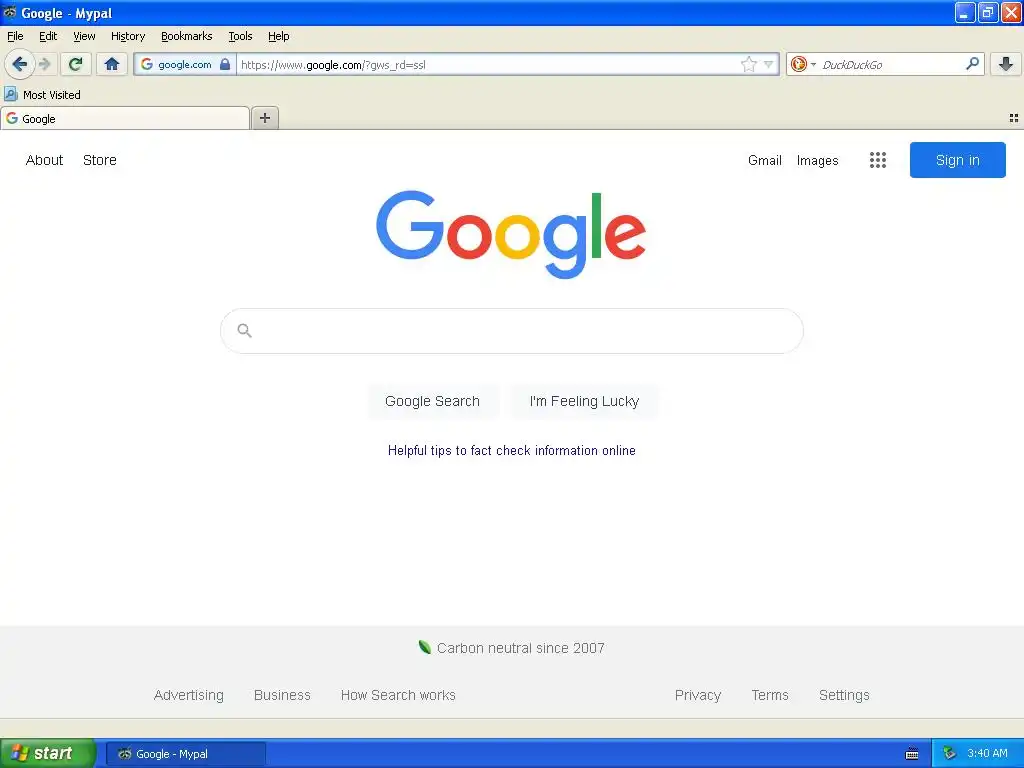This screenshot has width=1024, height=768.
Task: Click the padlock security icon
Action: [x=225, y=64]
